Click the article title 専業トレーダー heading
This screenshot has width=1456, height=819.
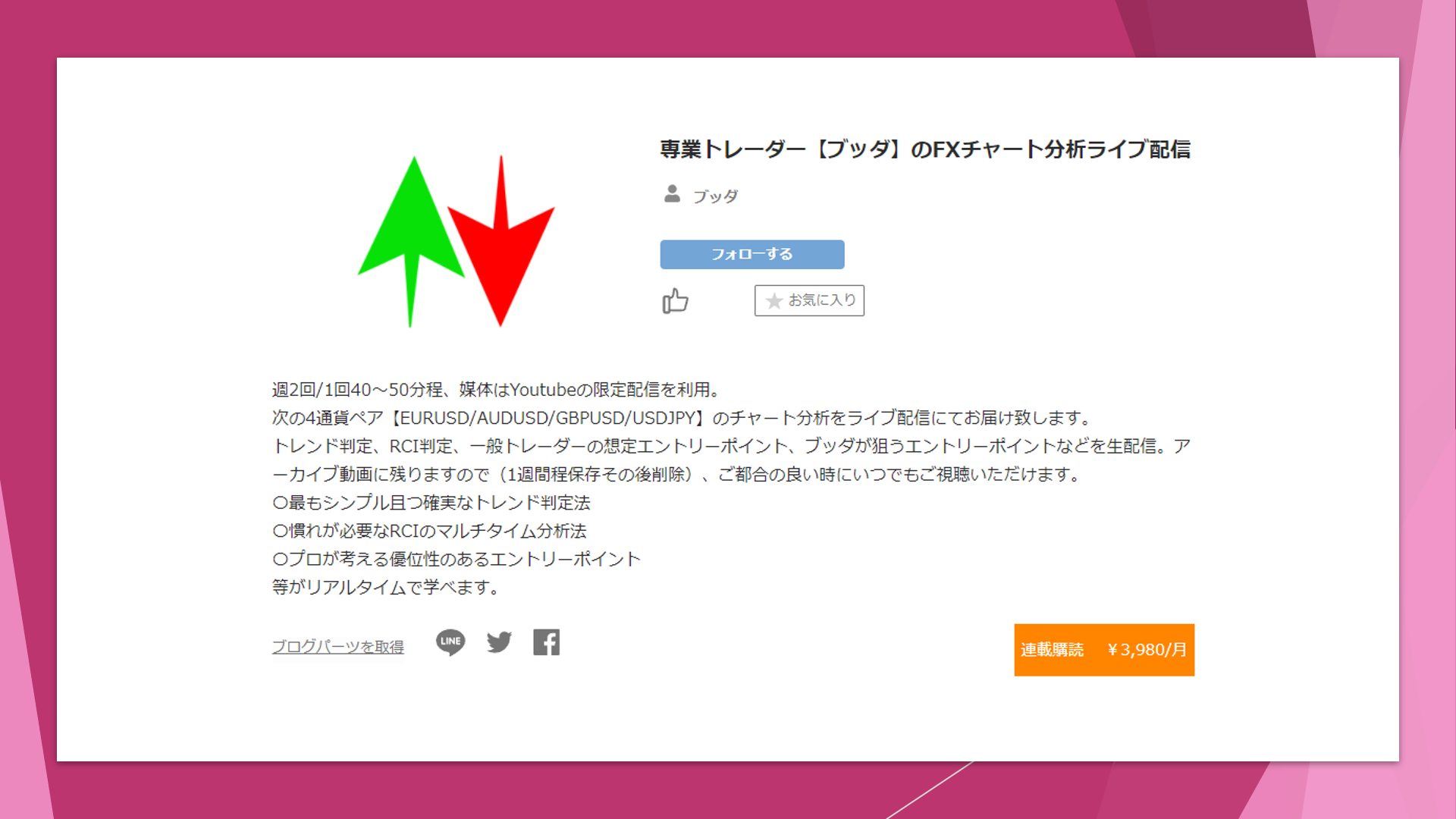click(925, 149)
